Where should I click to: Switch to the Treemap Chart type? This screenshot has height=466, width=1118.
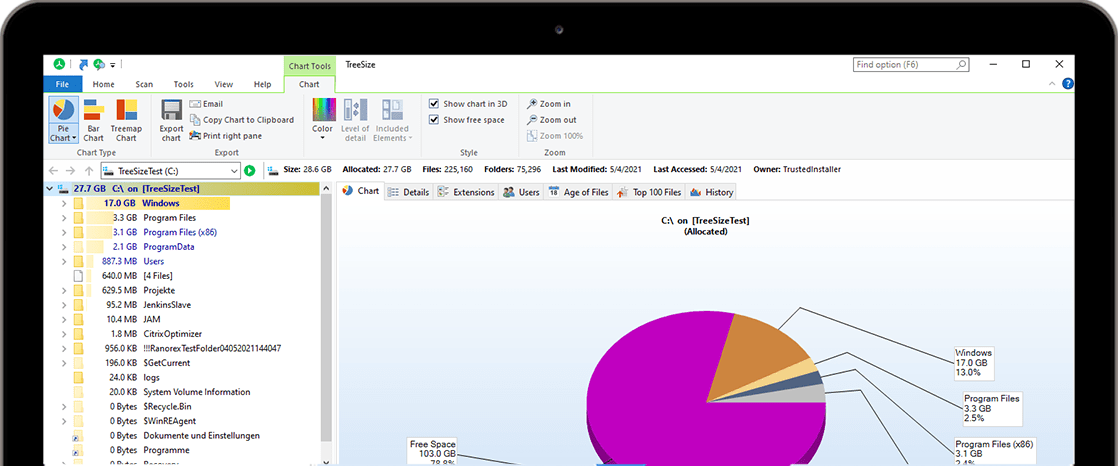(126, 120)
